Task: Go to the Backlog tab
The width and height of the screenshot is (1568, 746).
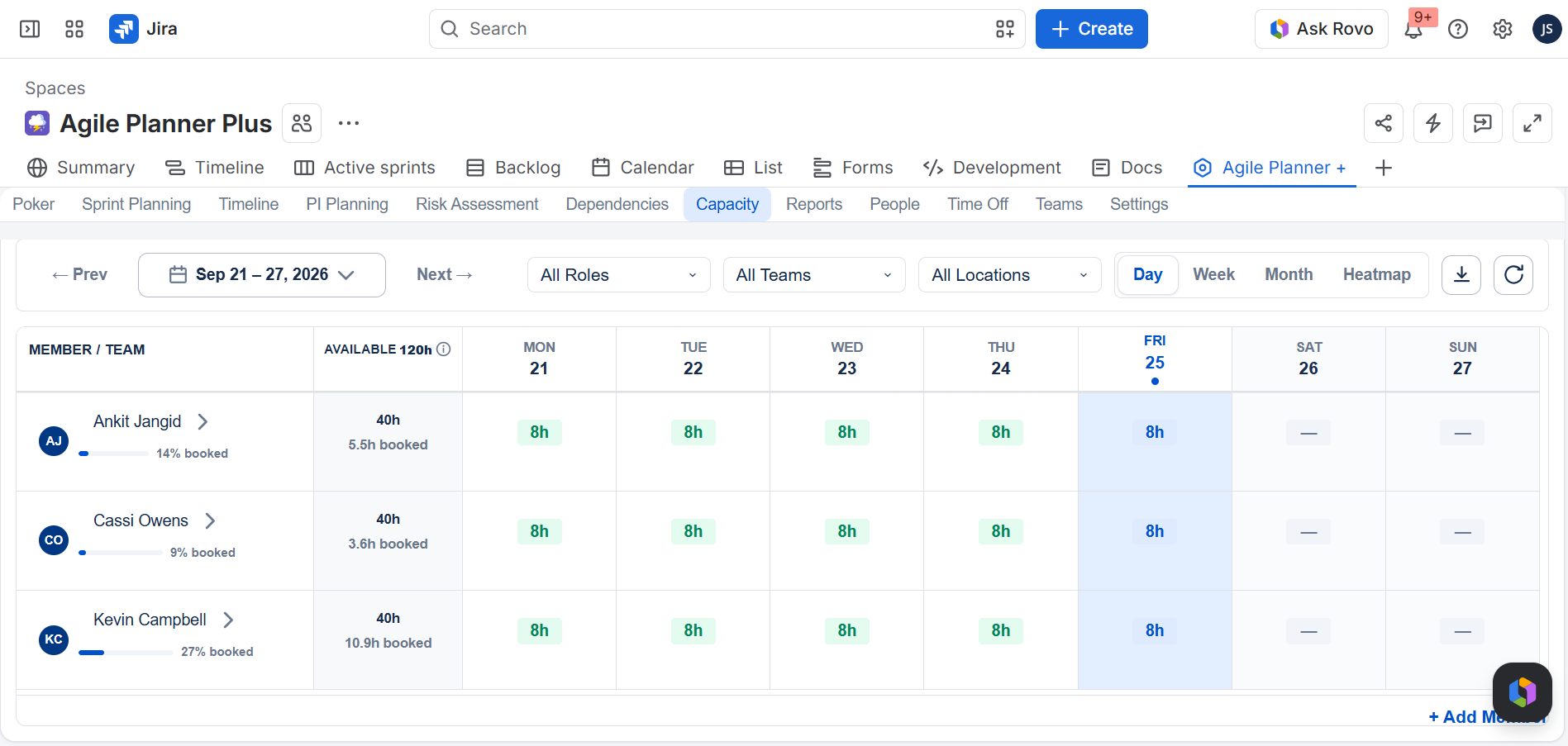Action: coord(513,168)
